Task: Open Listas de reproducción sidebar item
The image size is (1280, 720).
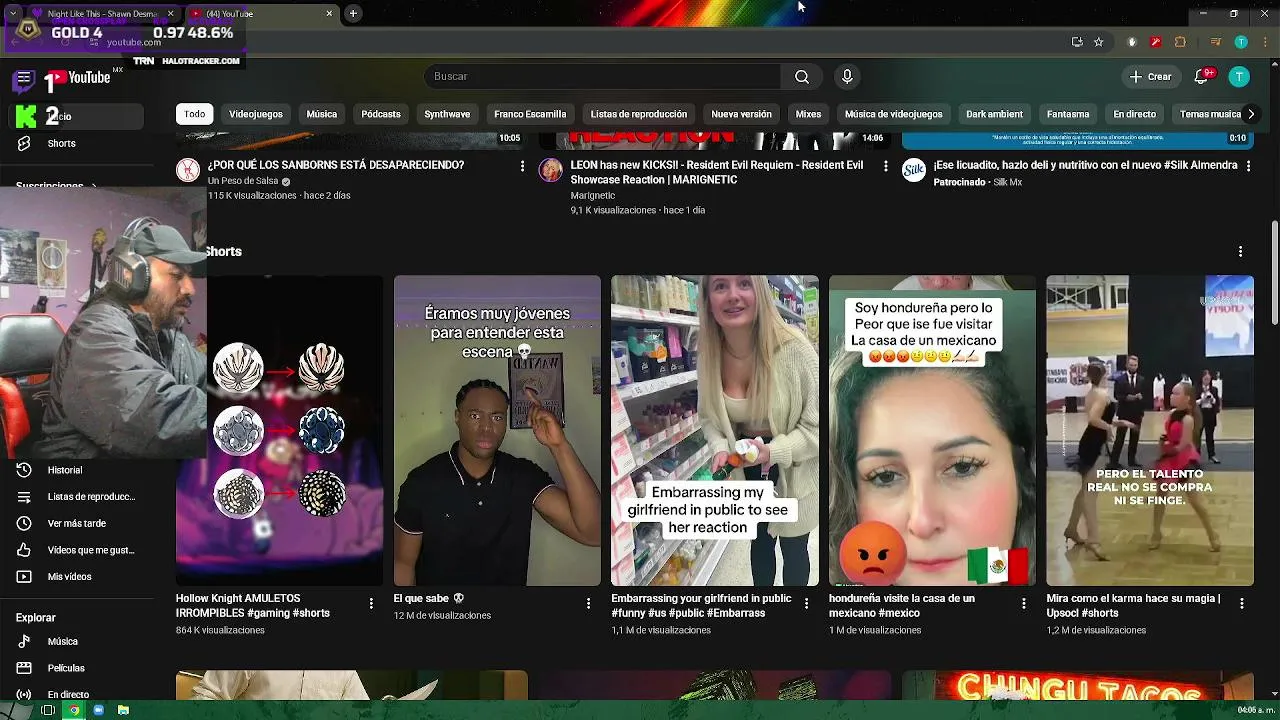Action: click(91, 497)
